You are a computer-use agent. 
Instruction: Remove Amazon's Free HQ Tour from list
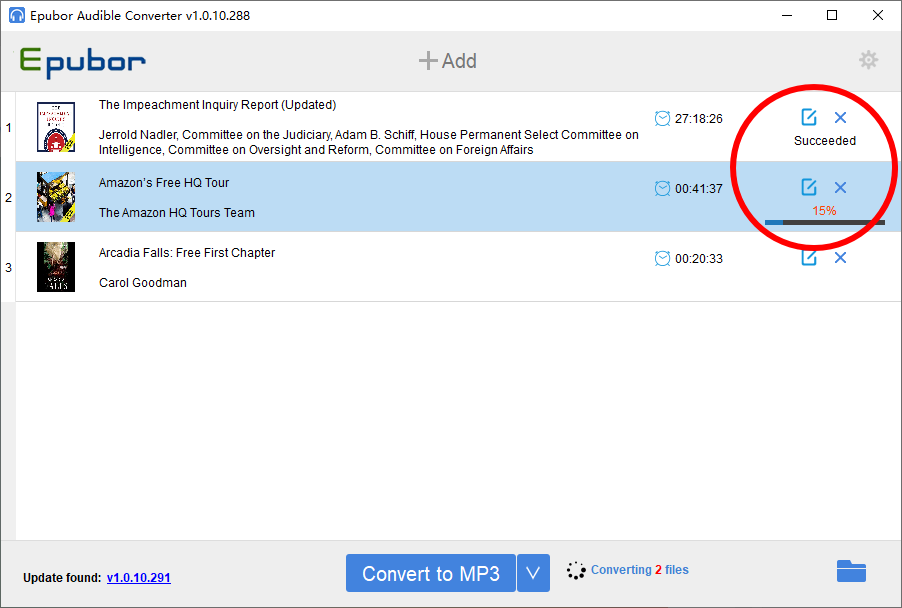[840, 188]
